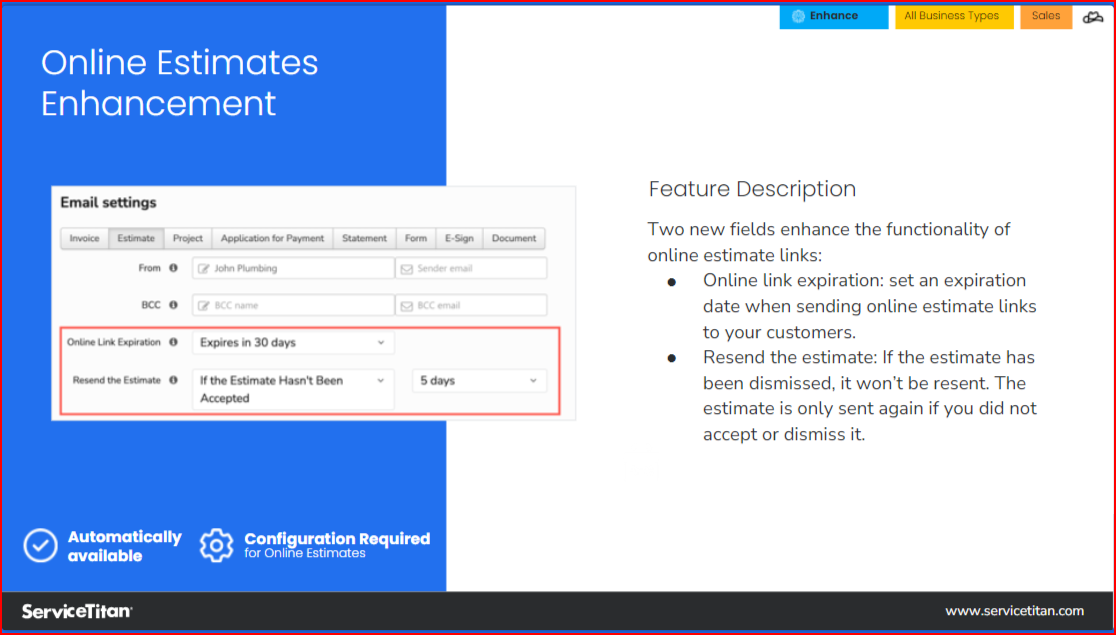
Task: Click the edit icon in John Plumbing field
Action: 204,268
